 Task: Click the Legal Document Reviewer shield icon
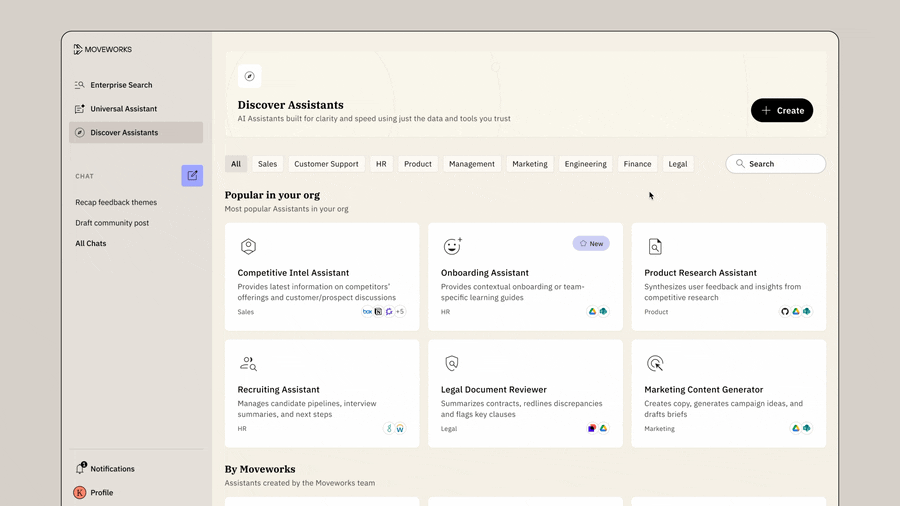pos(452,364)
